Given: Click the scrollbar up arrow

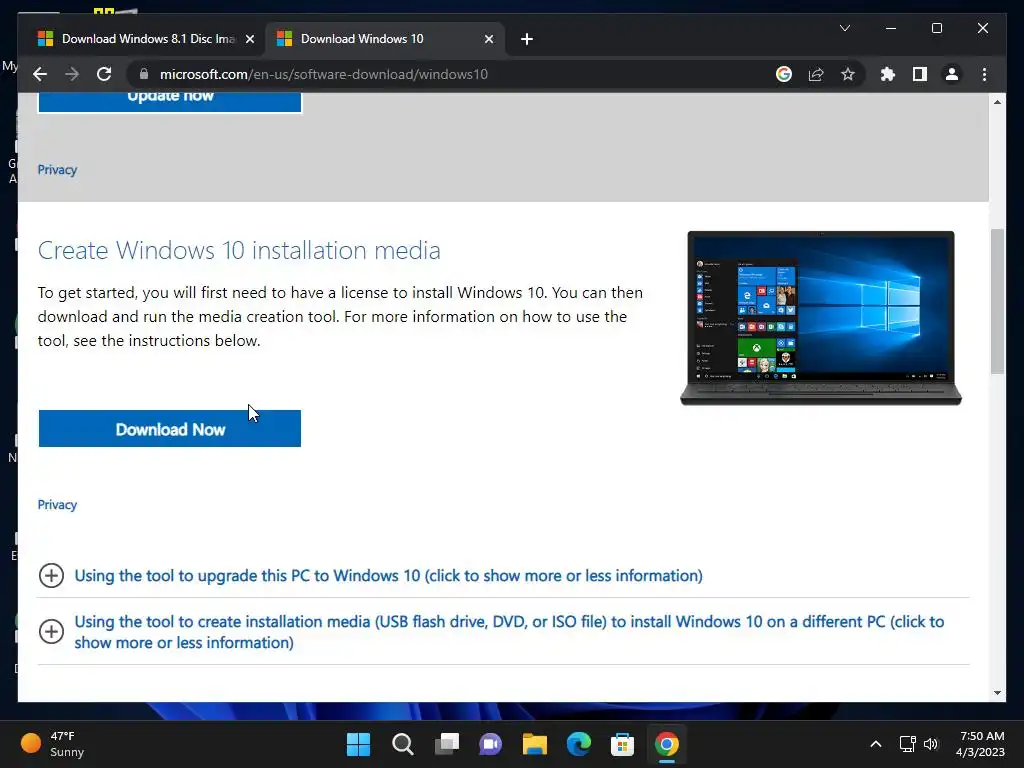Looking at the screenshot, I should coord(997,102).
